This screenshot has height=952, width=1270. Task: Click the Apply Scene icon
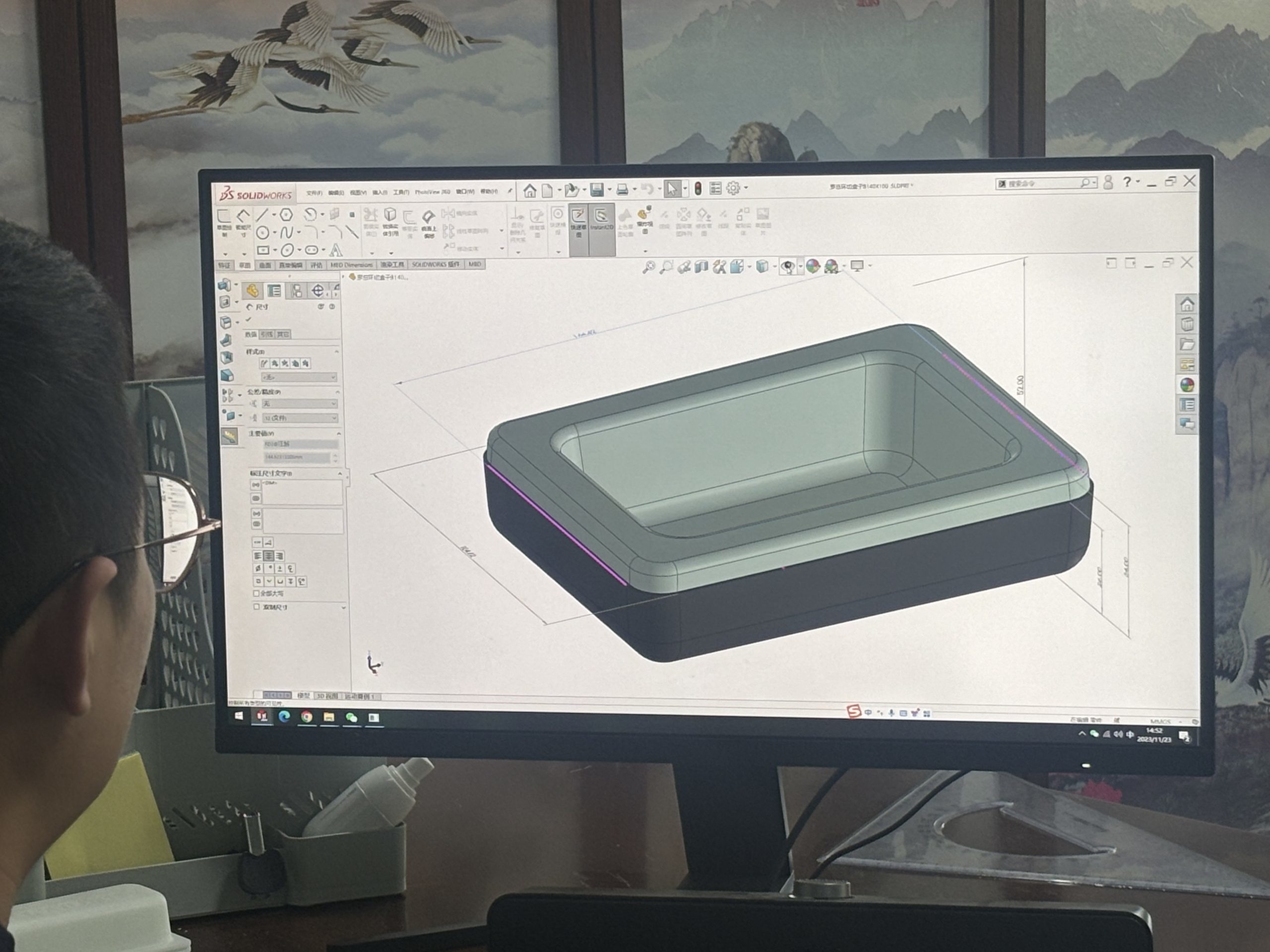[x=831, y=266]
